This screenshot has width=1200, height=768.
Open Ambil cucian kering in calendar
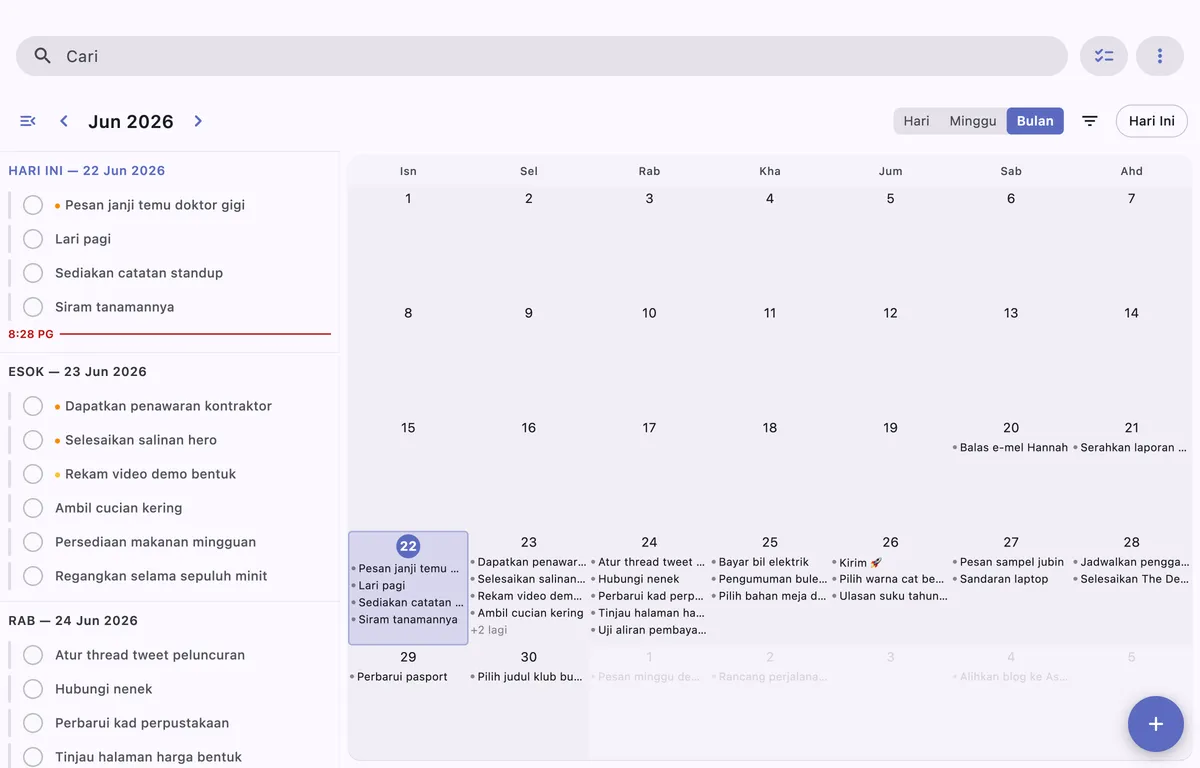pos(529,613)
